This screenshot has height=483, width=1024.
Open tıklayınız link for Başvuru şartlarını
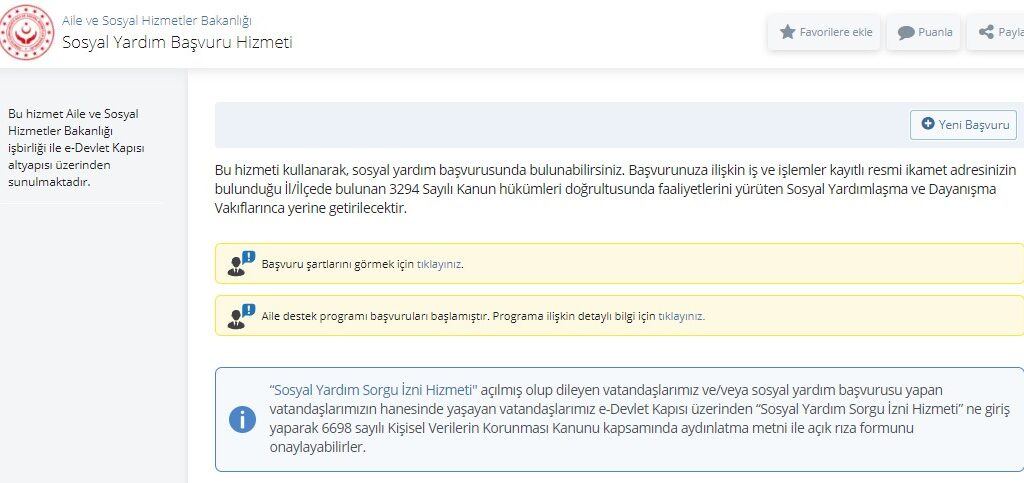[x=439, y=264]
